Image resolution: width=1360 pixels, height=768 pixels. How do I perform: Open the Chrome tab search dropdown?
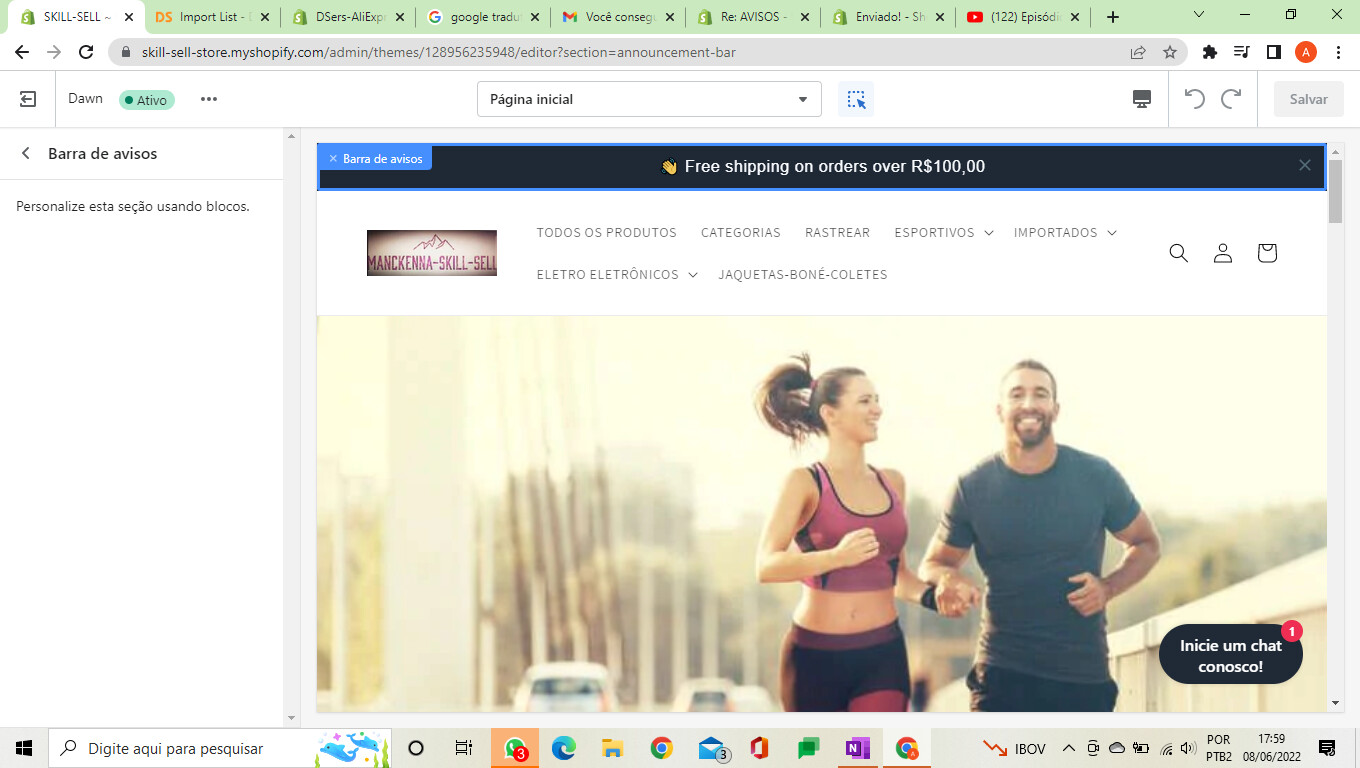pyautogui.click(x=1200, y=15)
